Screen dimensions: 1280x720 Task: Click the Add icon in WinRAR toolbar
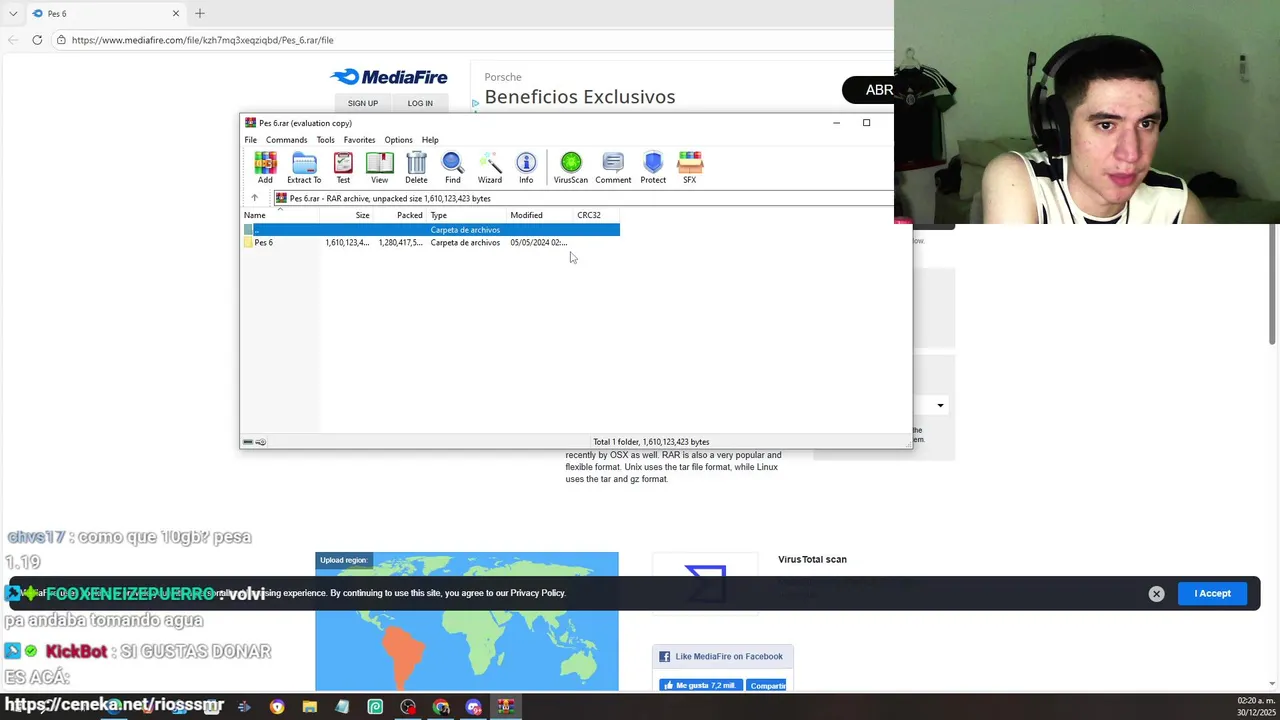coord(265,167)
